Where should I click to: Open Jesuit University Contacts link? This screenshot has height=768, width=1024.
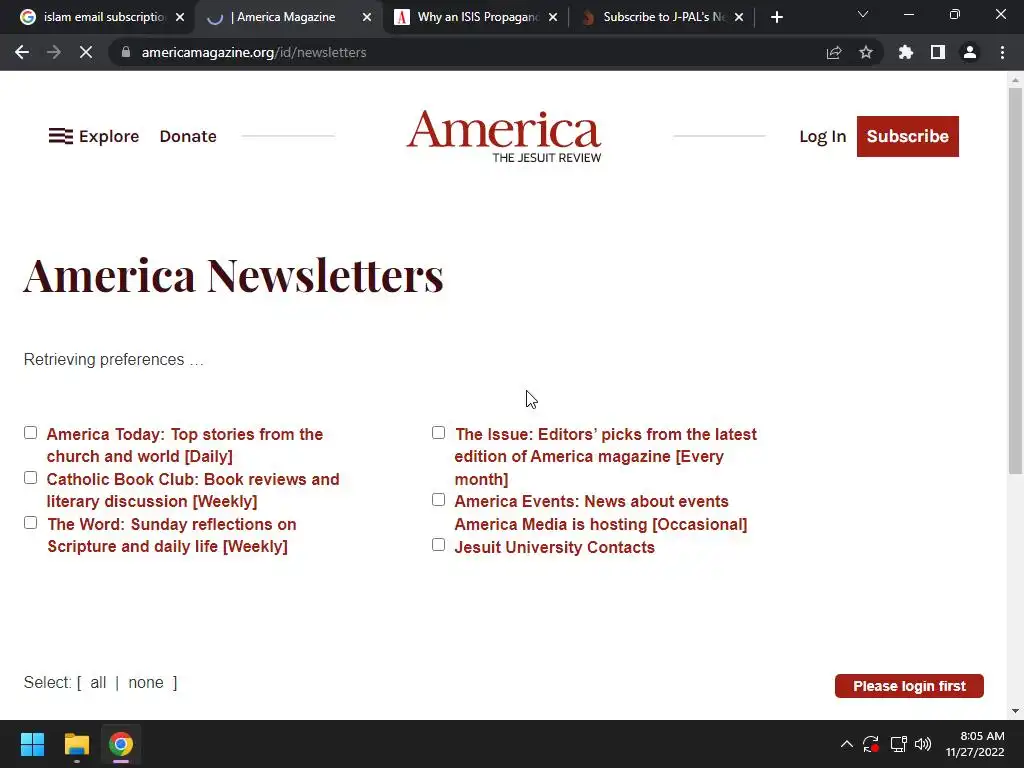point(554,547)
